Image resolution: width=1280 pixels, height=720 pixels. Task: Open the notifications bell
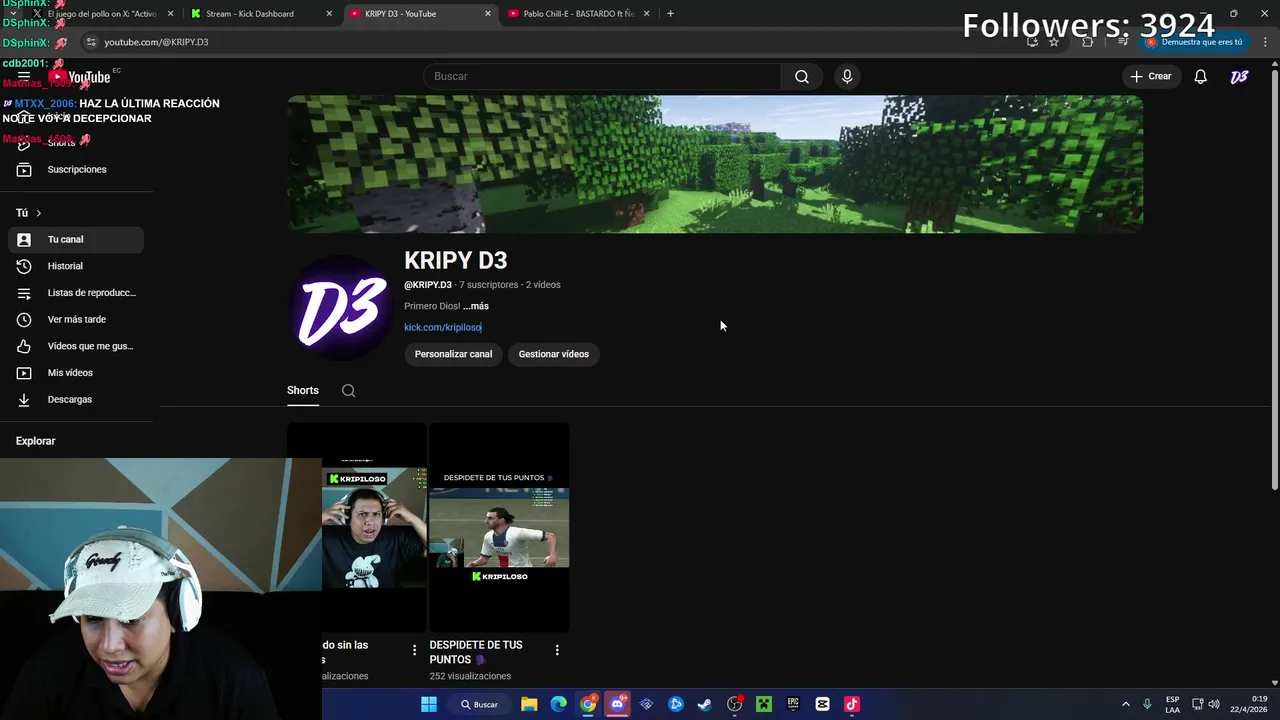click(x=1200, y=77)
